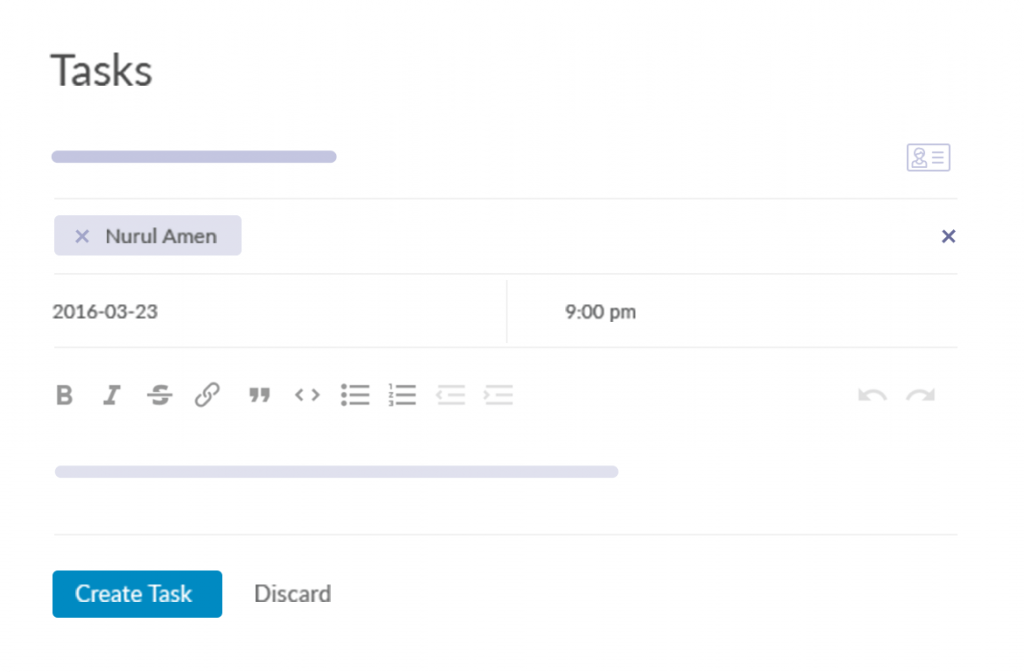Undo the last edit
The width and height of the screenshot is (1024, 672).
point(872,396)
